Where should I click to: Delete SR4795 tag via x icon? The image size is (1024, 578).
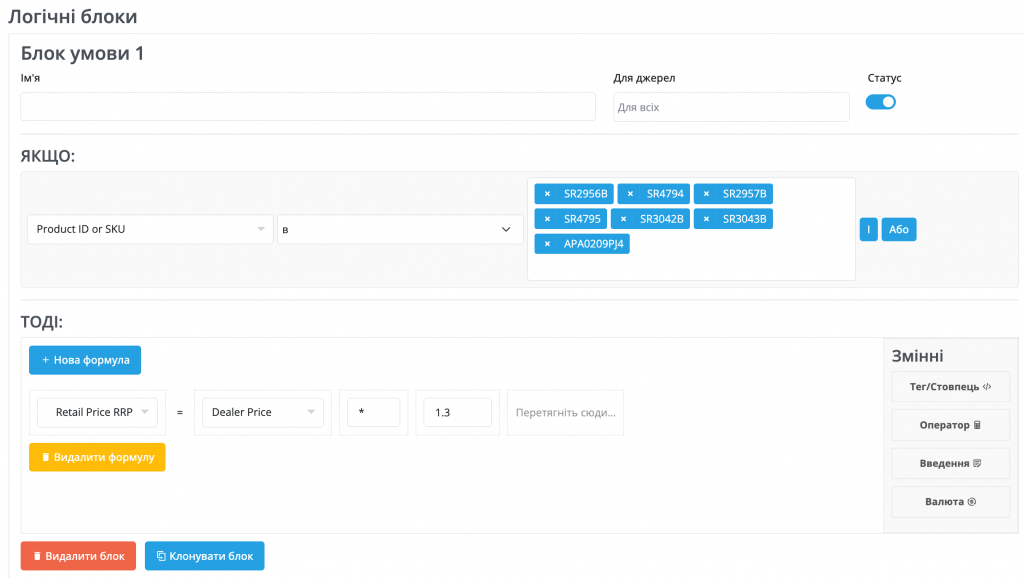click(547, 219)
